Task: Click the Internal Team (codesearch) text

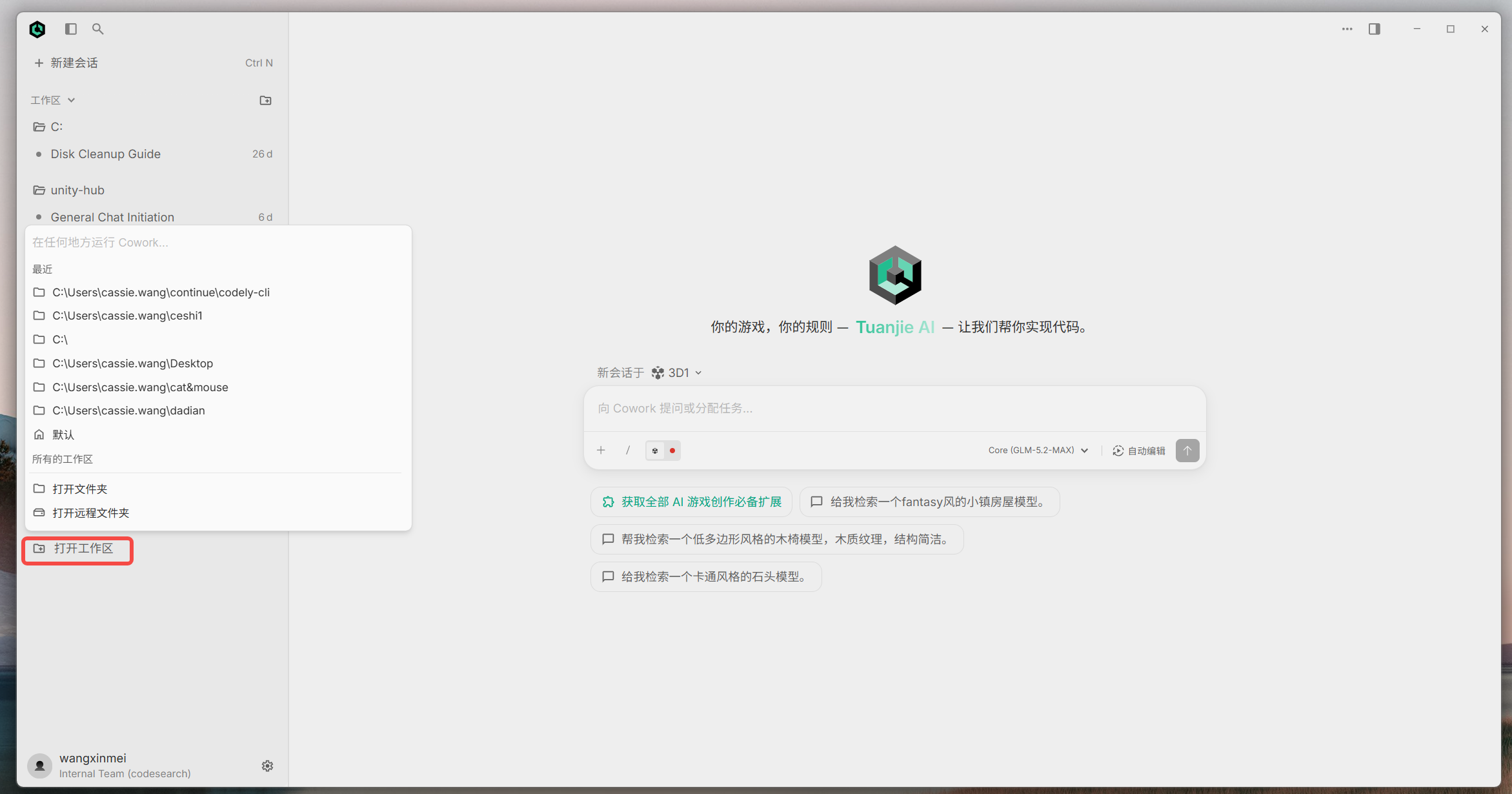Action: (125, 773)
